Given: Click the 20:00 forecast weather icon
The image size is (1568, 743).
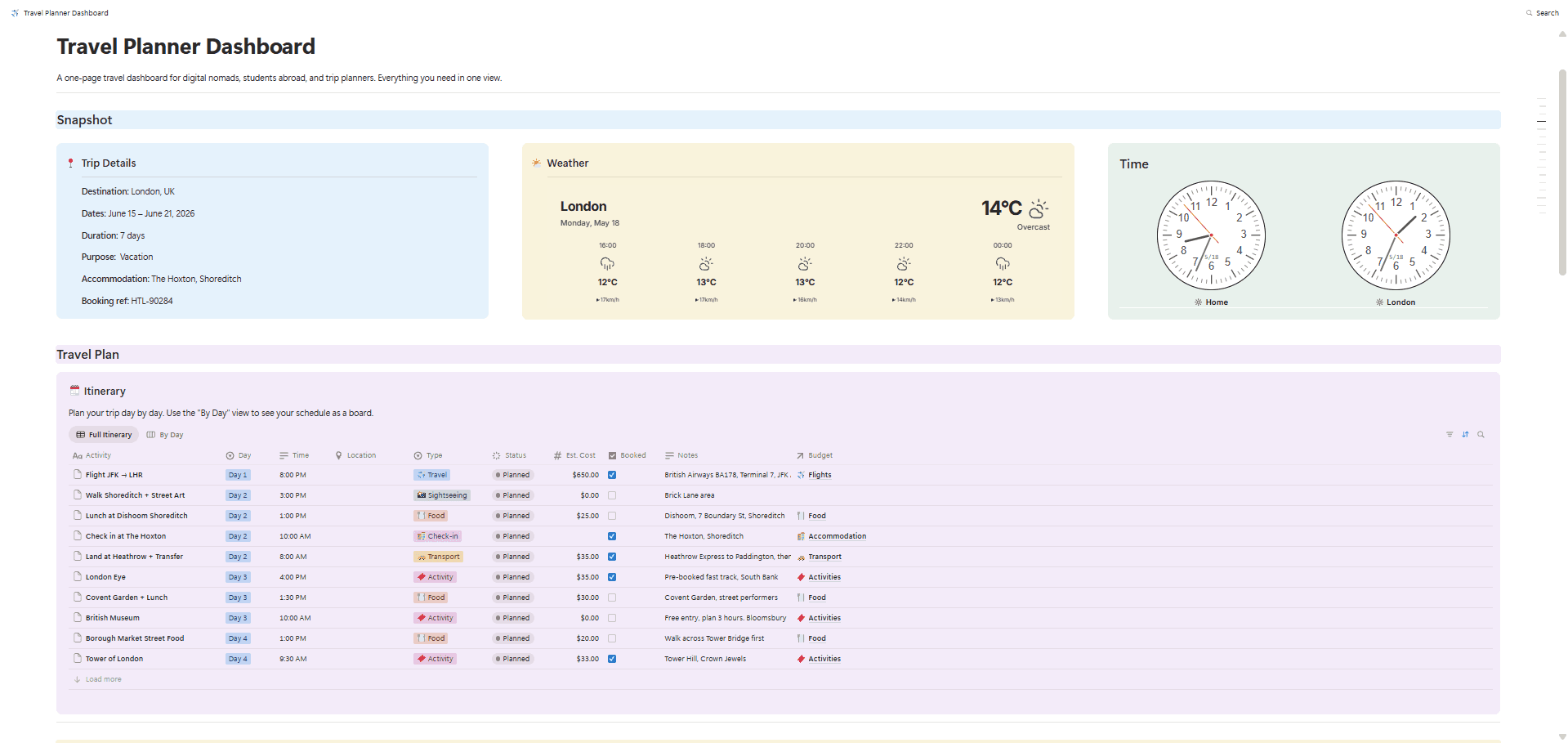Looking at the screenshot, I should click(805, 264).
